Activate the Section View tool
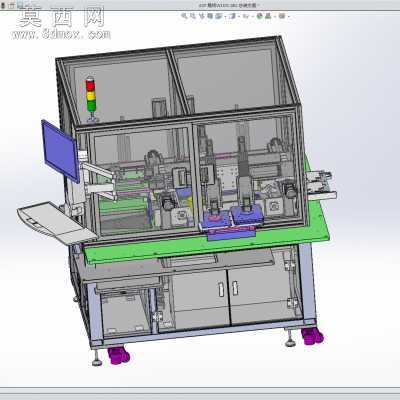Image resolution: width=400 pixels, height=400 pixels. point(210,16)
